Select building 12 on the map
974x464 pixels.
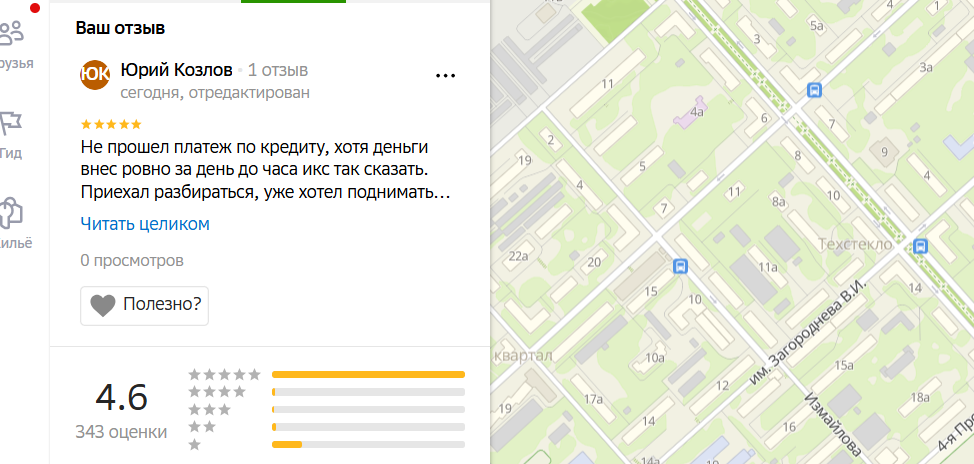[721, 386]
